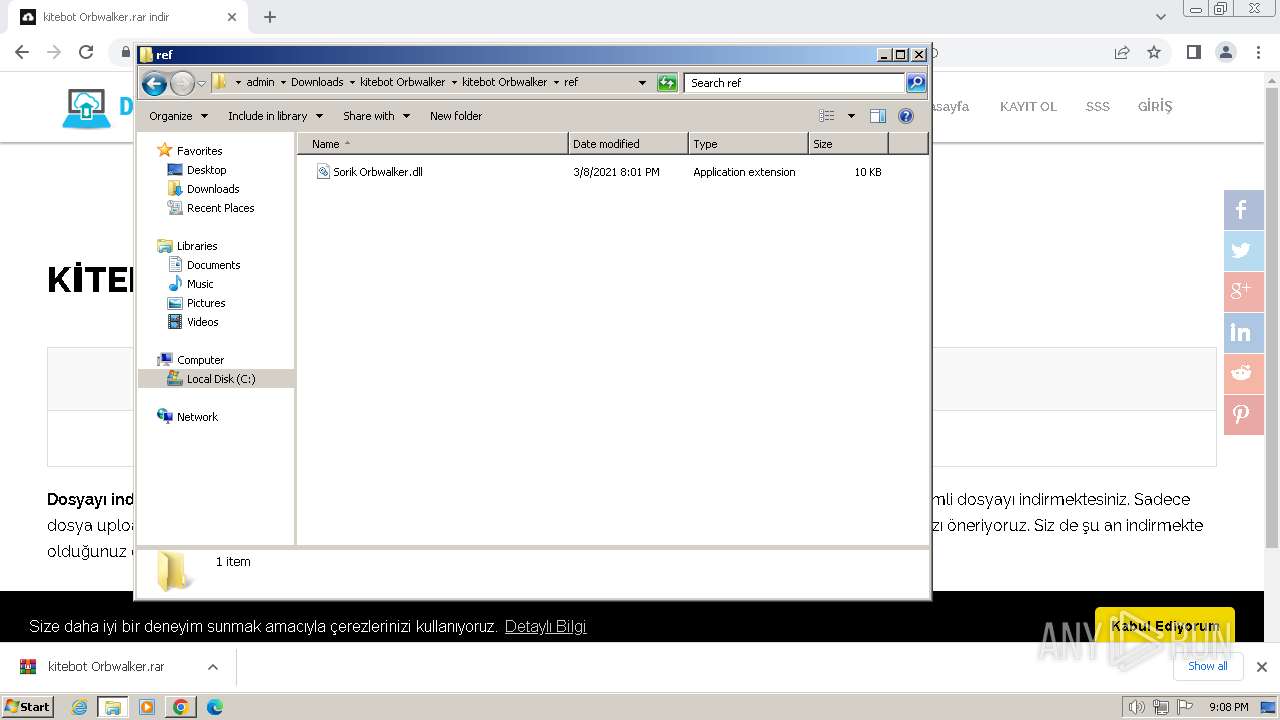Open Chrome profile avatar icon
This screenshot has height=720, width=1280.
coord(1225,52)
